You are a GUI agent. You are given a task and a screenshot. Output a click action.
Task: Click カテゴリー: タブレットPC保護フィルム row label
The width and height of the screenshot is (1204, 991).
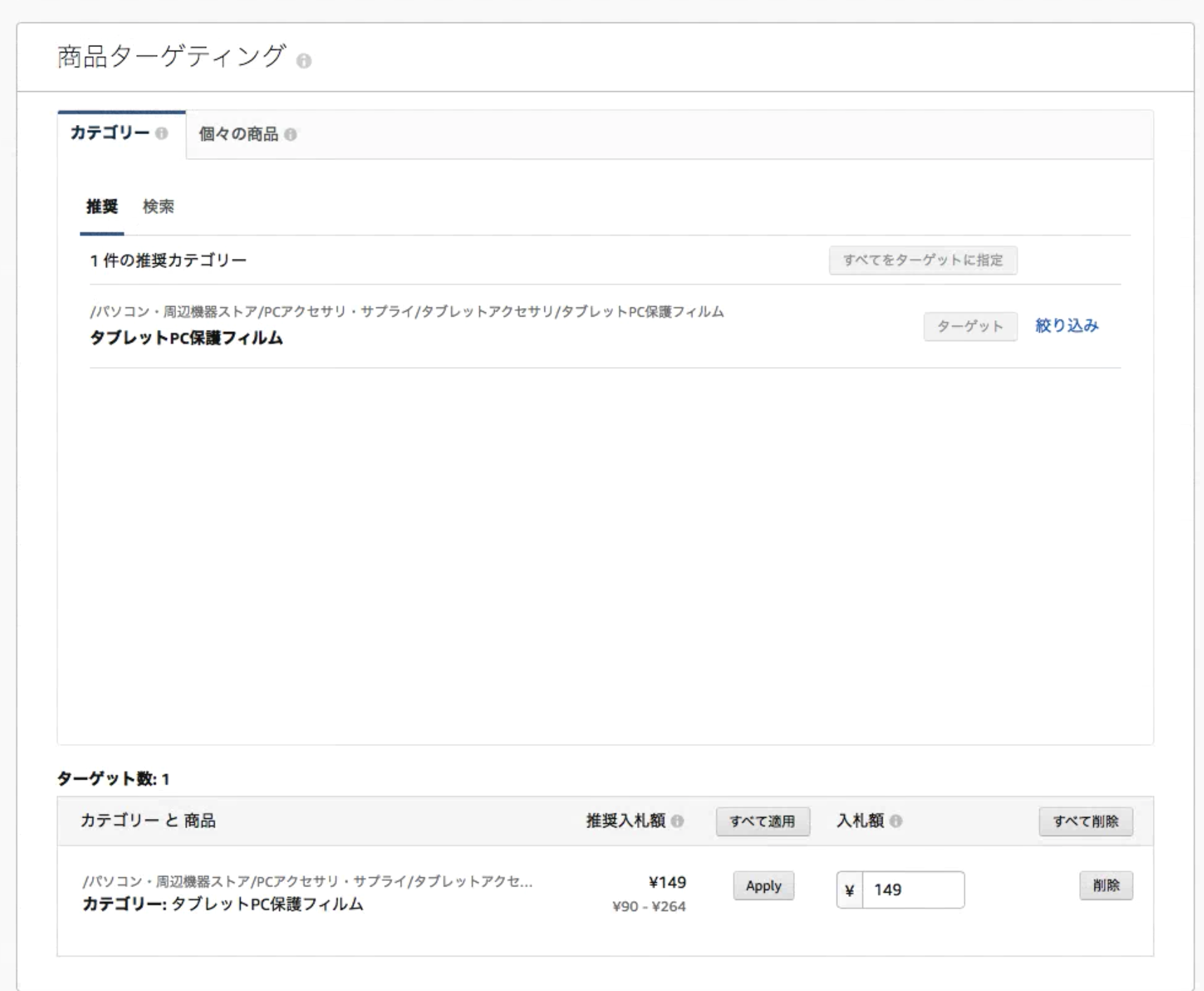click(223, 904)
